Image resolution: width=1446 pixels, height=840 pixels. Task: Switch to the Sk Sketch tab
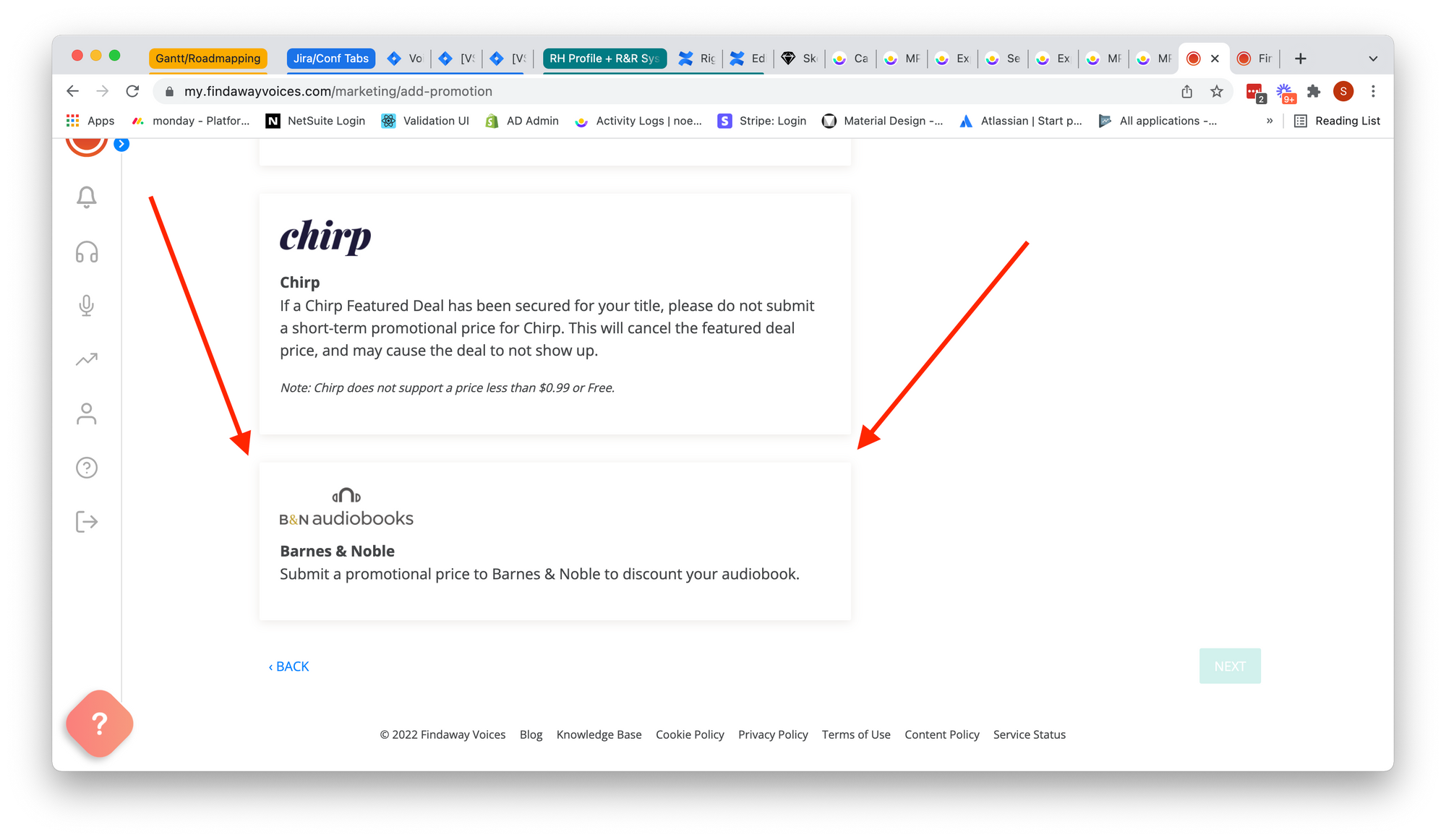[x=800, y=59]
